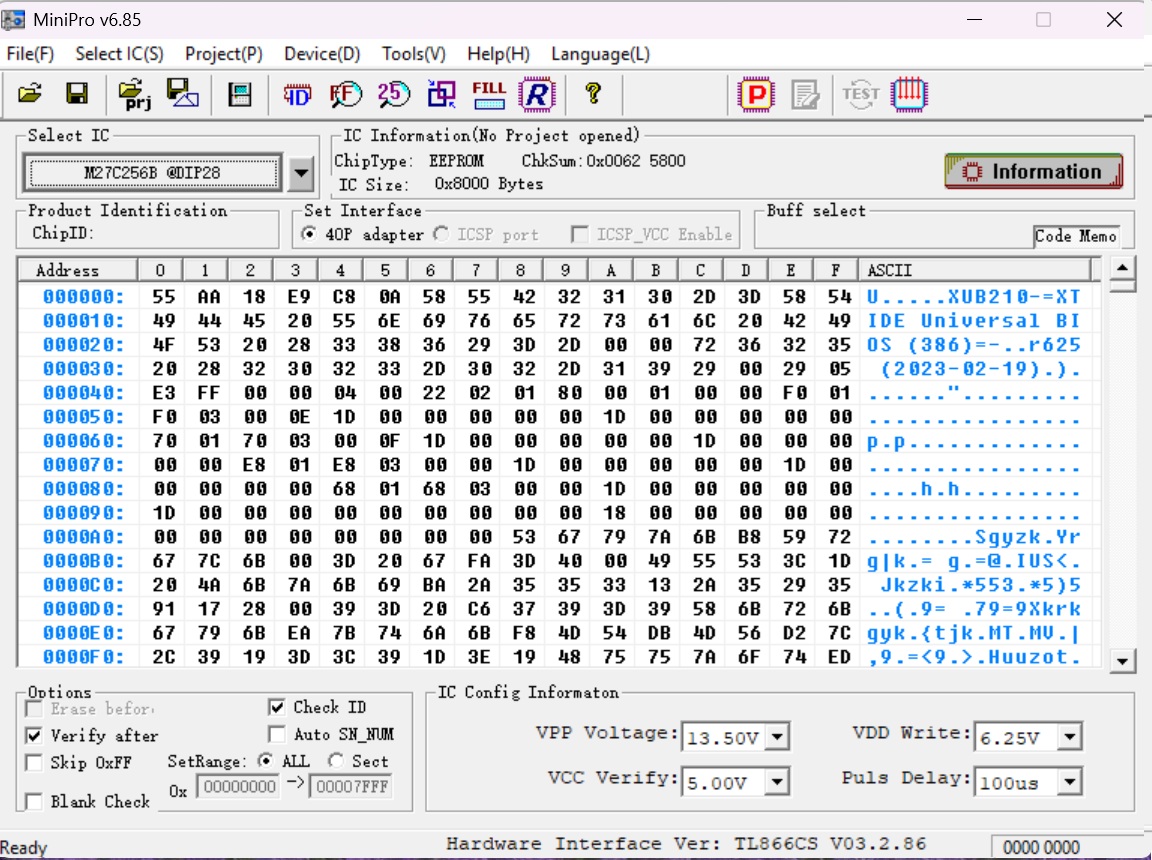Enable the Blank Check checkbox
The width and height of the screenshot is (1152, 860).
tap(34, 801)
